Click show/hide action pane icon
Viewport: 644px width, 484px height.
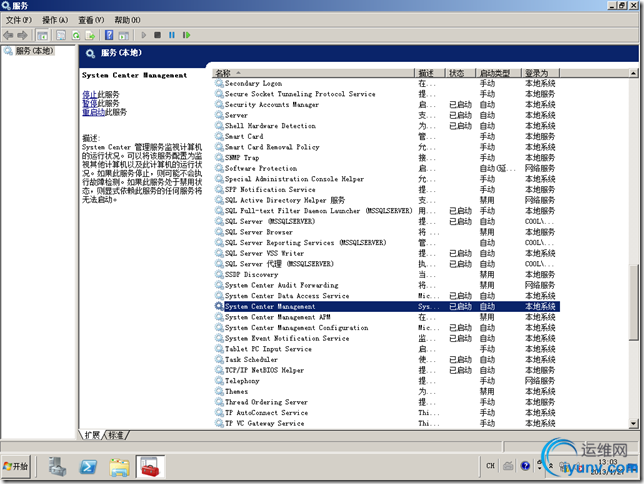tap(124, 35)
